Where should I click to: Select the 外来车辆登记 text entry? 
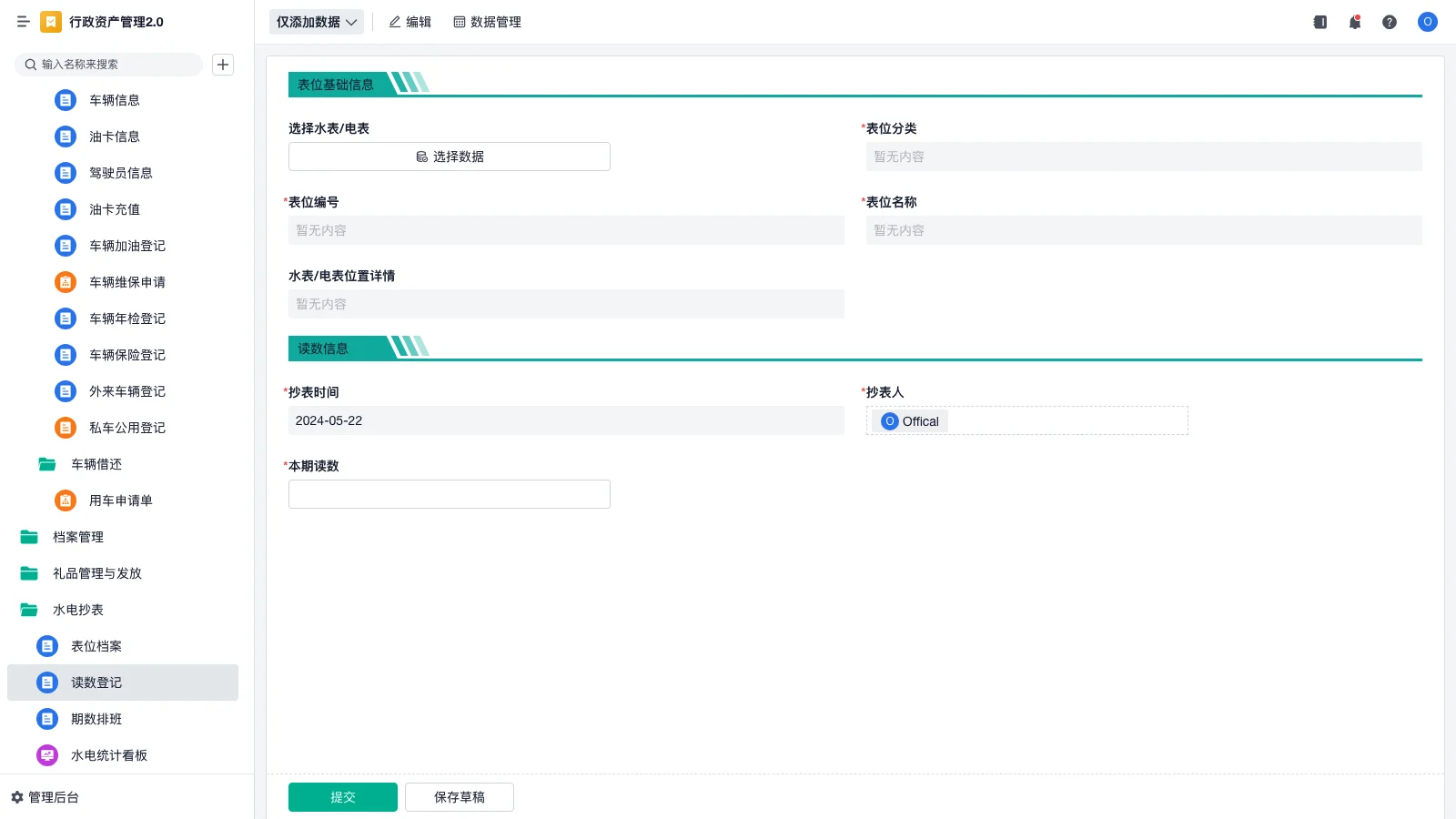[127, 391]
